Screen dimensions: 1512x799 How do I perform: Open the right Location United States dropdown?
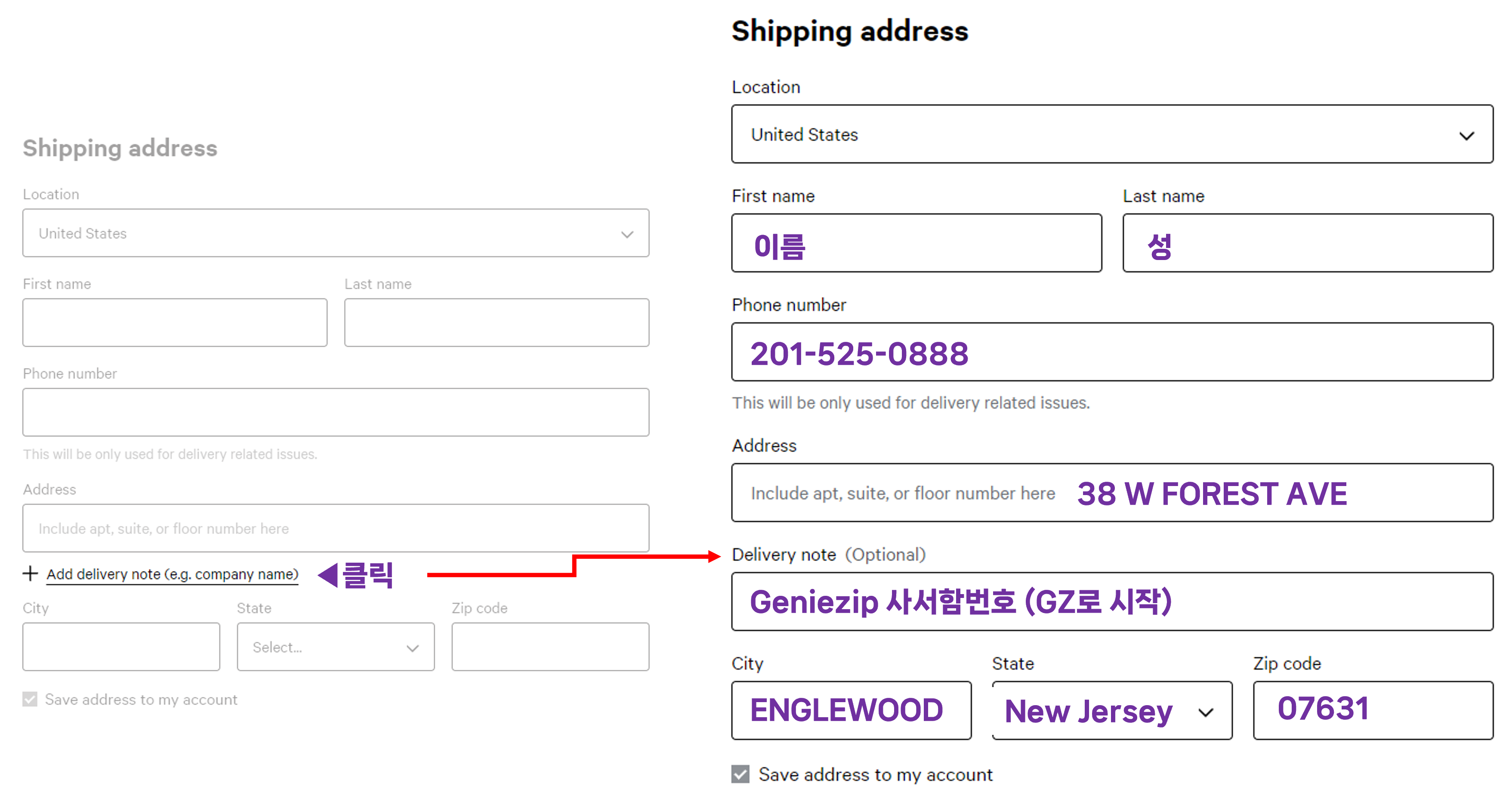click(1112, 134)
